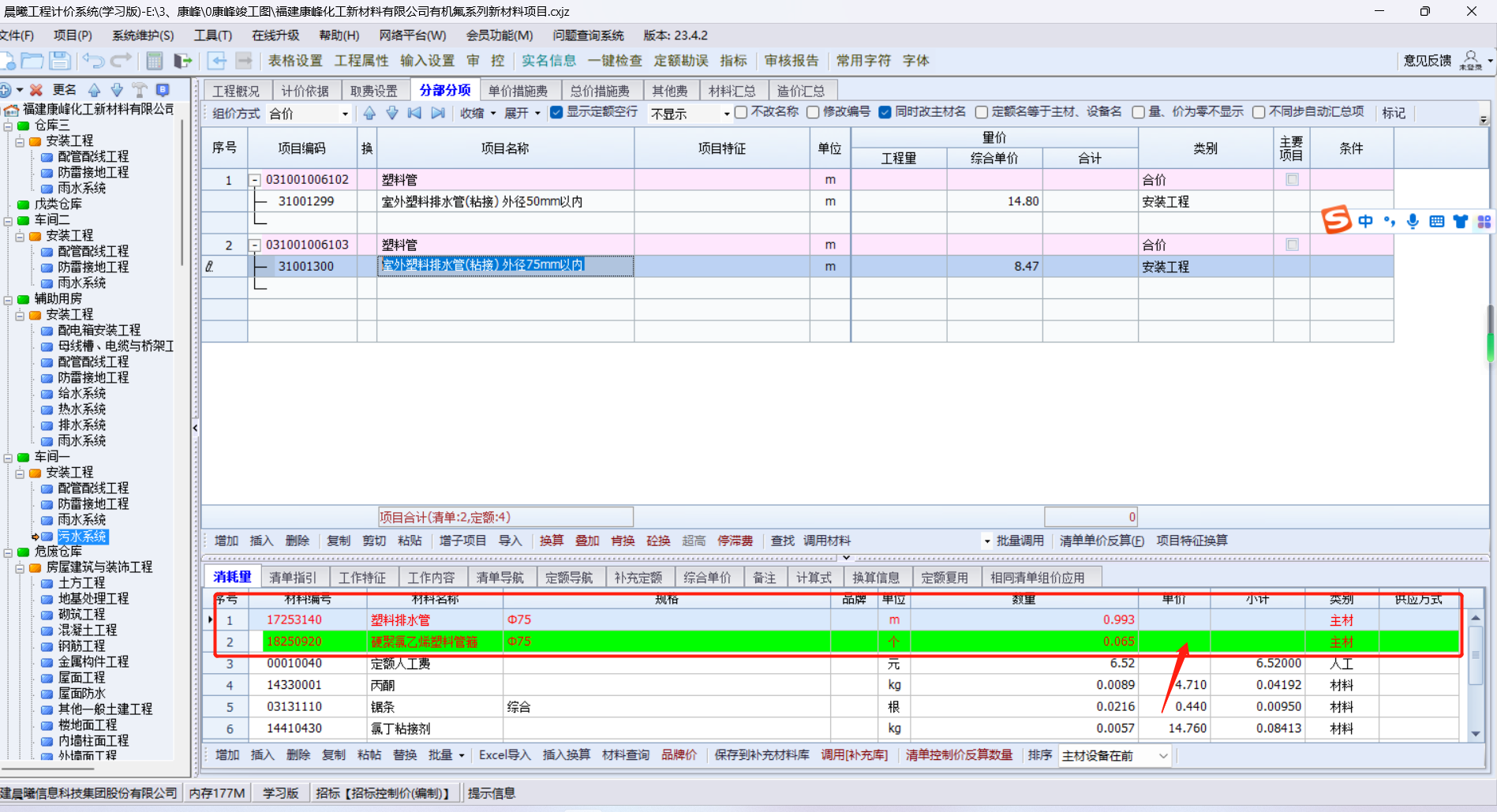Check 主要项目 box for row 031001006102
1497x812 pixels.
pos(1292,180)
